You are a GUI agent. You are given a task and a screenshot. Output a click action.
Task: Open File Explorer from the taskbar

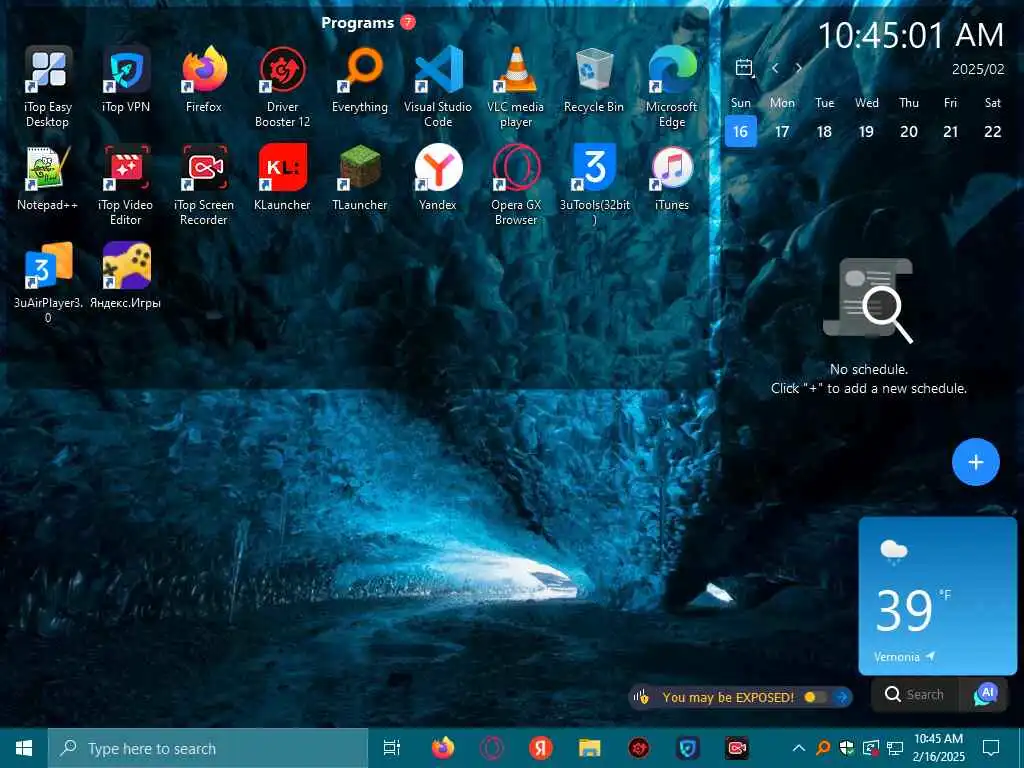point(590,748)
